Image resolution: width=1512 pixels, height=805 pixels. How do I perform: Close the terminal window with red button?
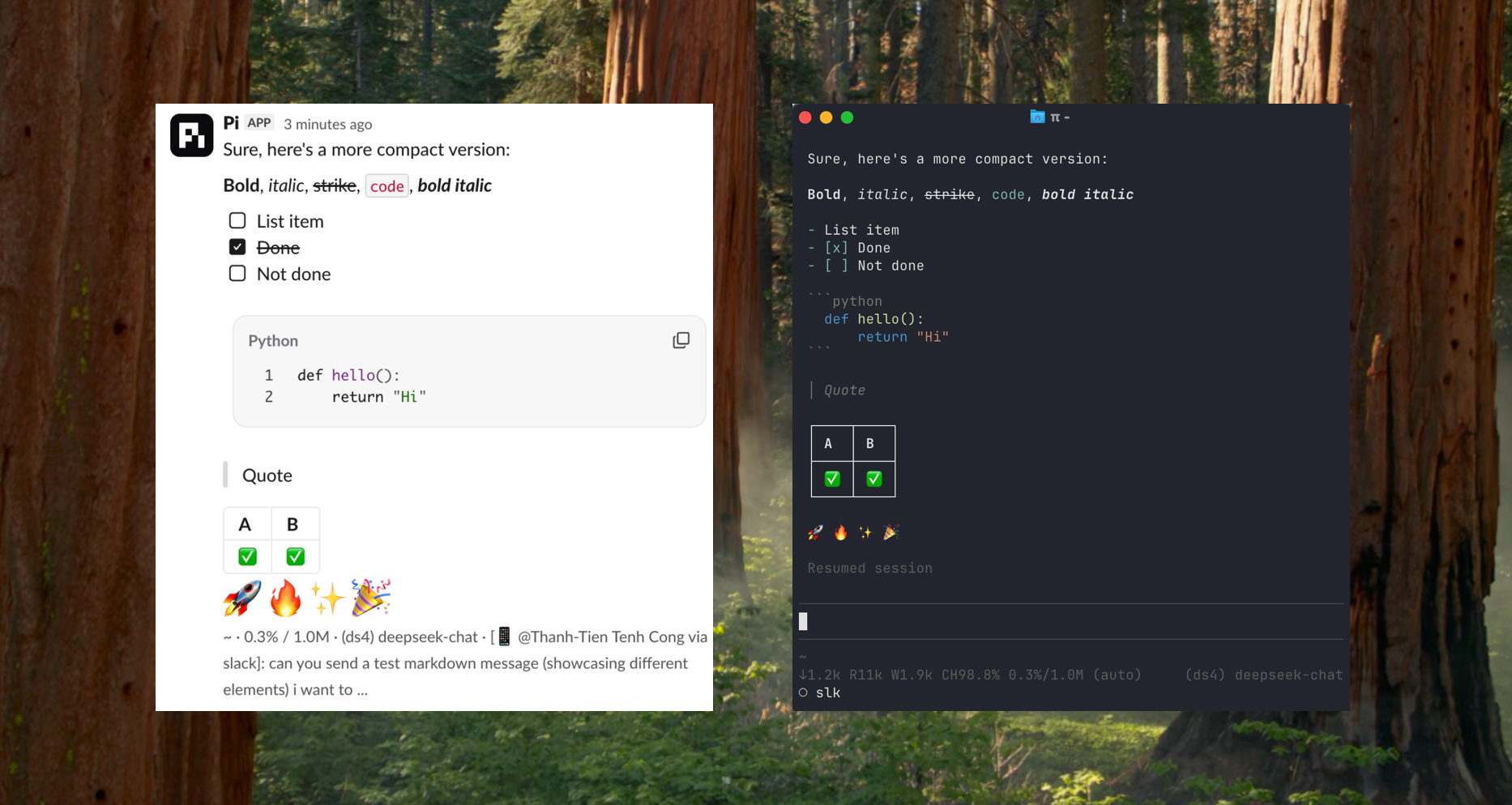click(805, 117)
